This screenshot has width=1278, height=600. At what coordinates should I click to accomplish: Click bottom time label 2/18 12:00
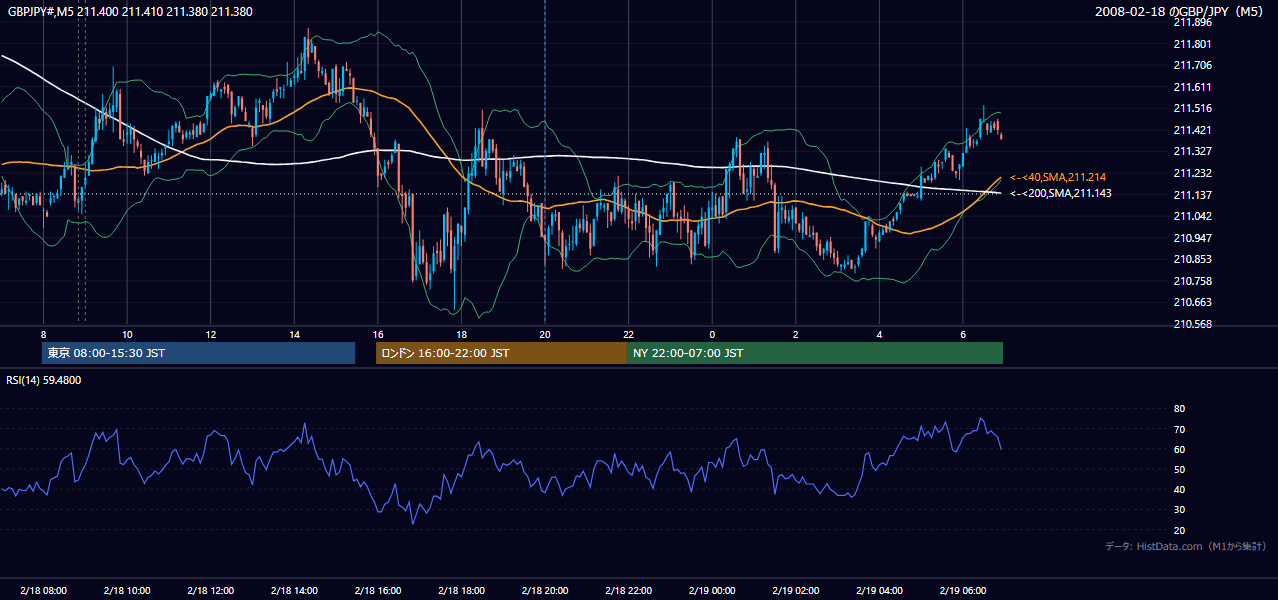[210, 591]
